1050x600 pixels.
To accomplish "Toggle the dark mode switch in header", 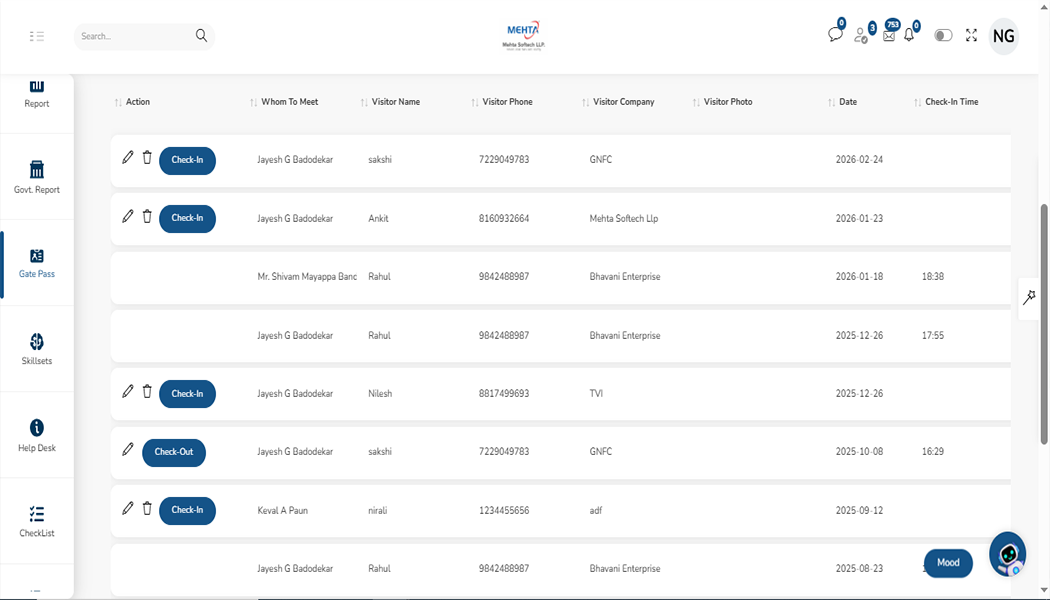I will 943,36.
